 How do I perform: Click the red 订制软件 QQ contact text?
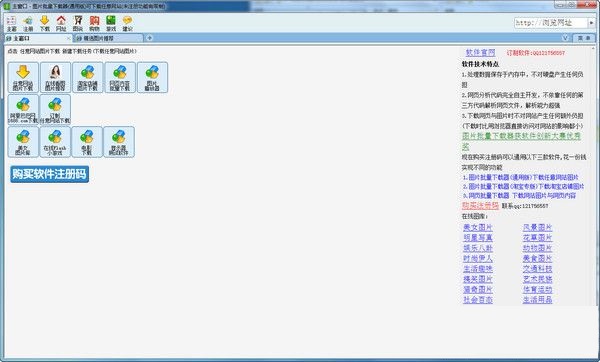pyautogui.click(x=536, y=53)
